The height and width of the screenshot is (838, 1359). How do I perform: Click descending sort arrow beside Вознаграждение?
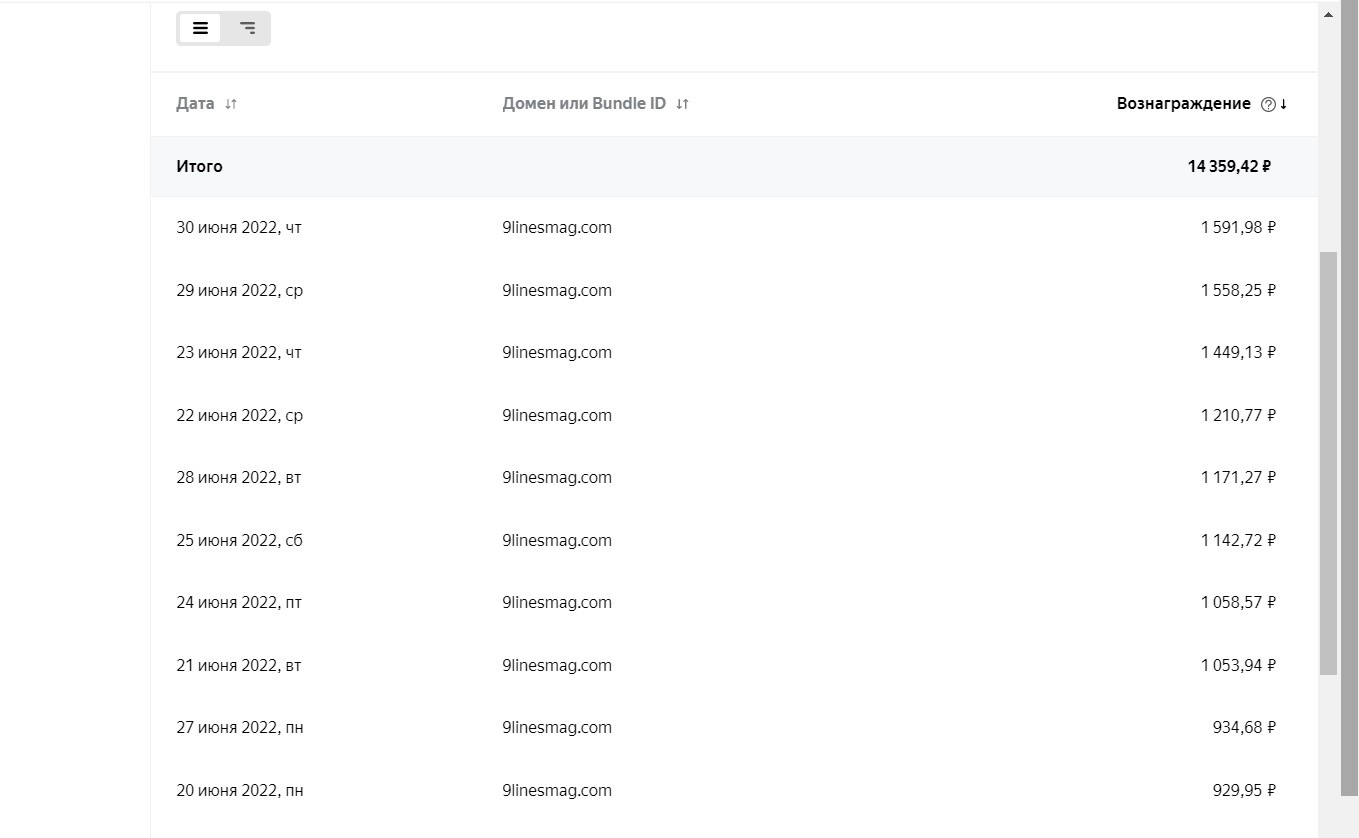[1284, 104]
